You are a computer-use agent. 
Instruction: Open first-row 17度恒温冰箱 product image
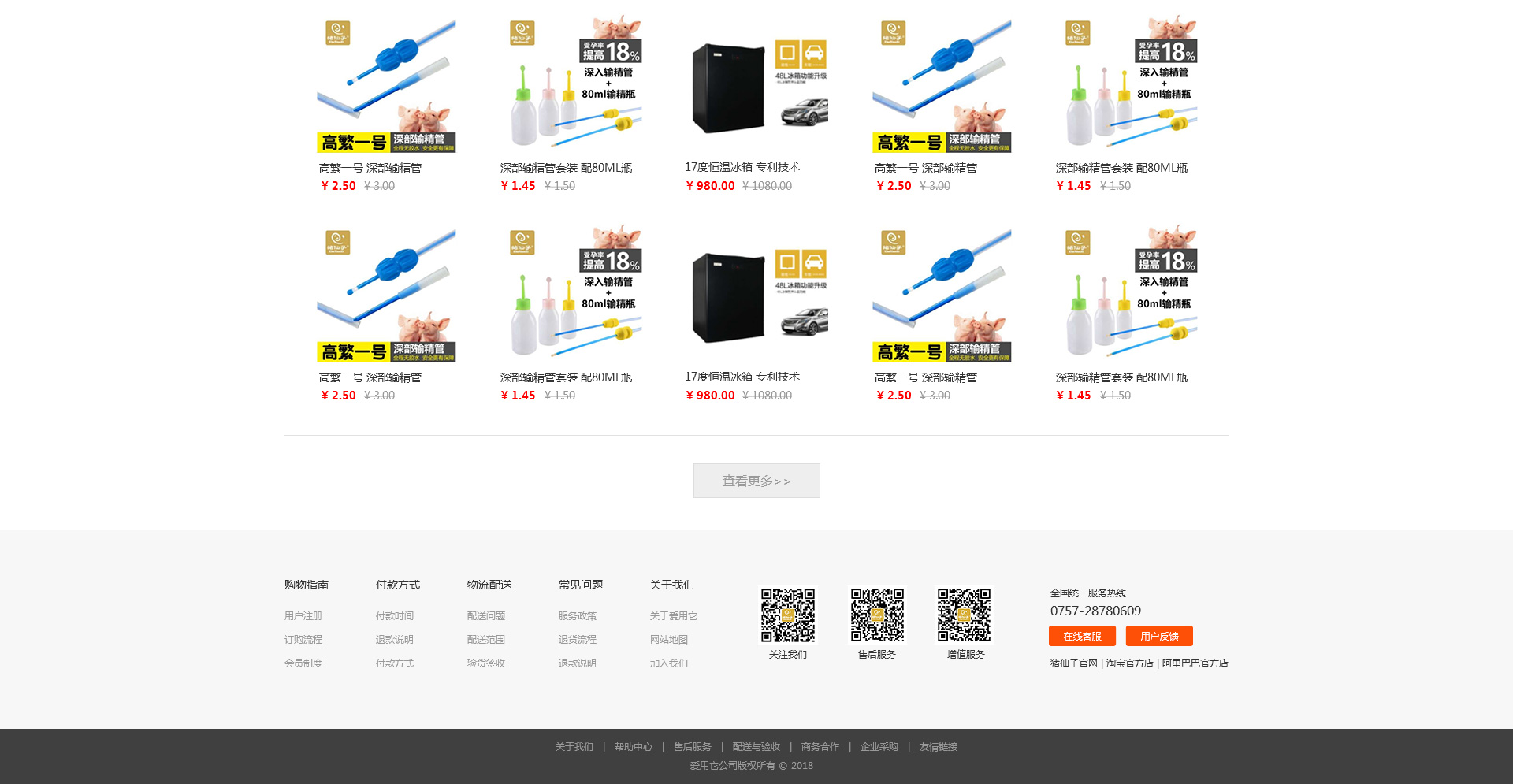click(756, 85)
